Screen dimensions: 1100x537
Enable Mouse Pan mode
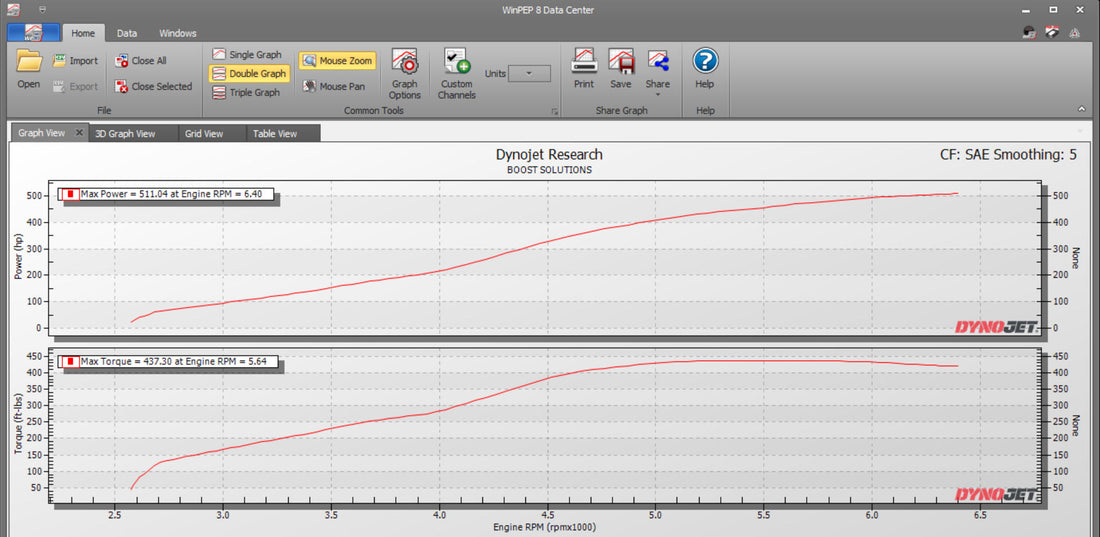click(334, 87)
